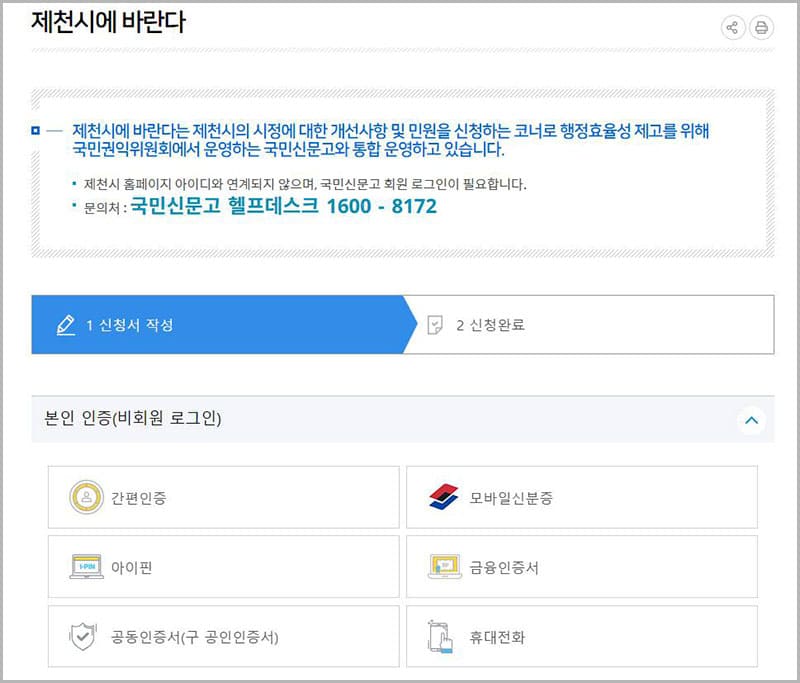Click the 금융인증서 certificate icon
Screen dimensions: 800x683
[x=443, y=567]
